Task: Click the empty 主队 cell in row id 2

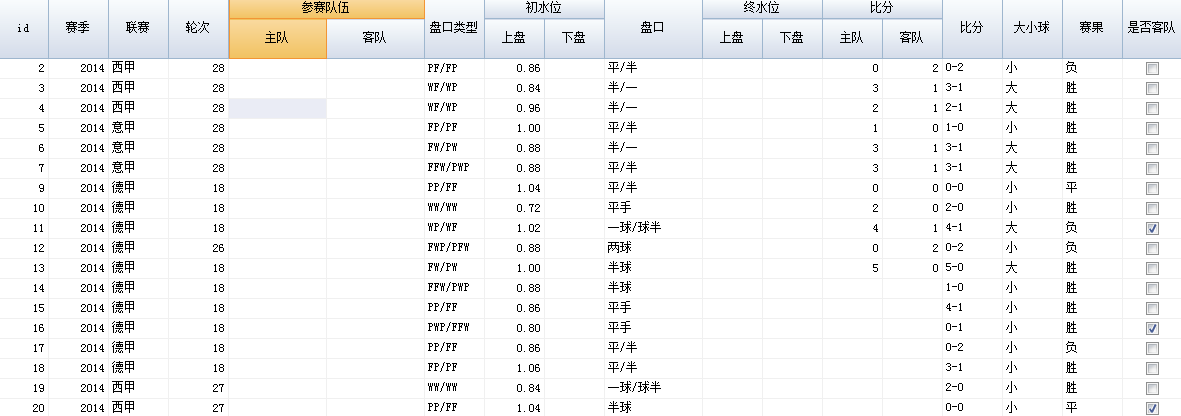Action: point(277,69)
